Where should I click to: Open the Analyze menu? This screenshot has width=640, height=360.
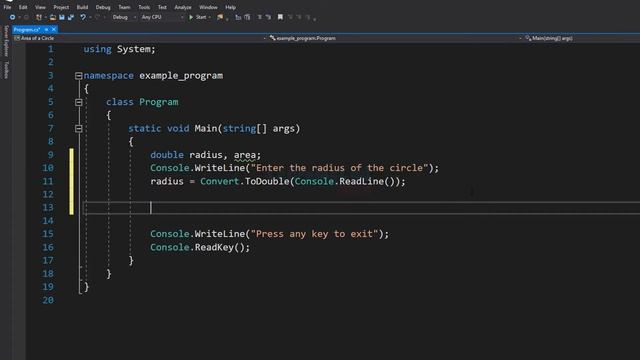(x=183, y=7)
